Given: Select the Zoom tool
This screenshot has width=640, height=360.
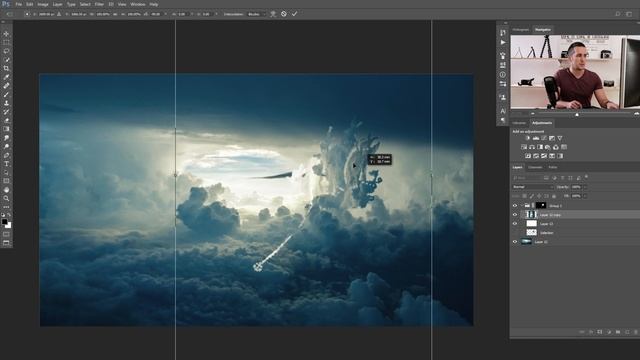Looking at the screenshot, I should point(6,198).
